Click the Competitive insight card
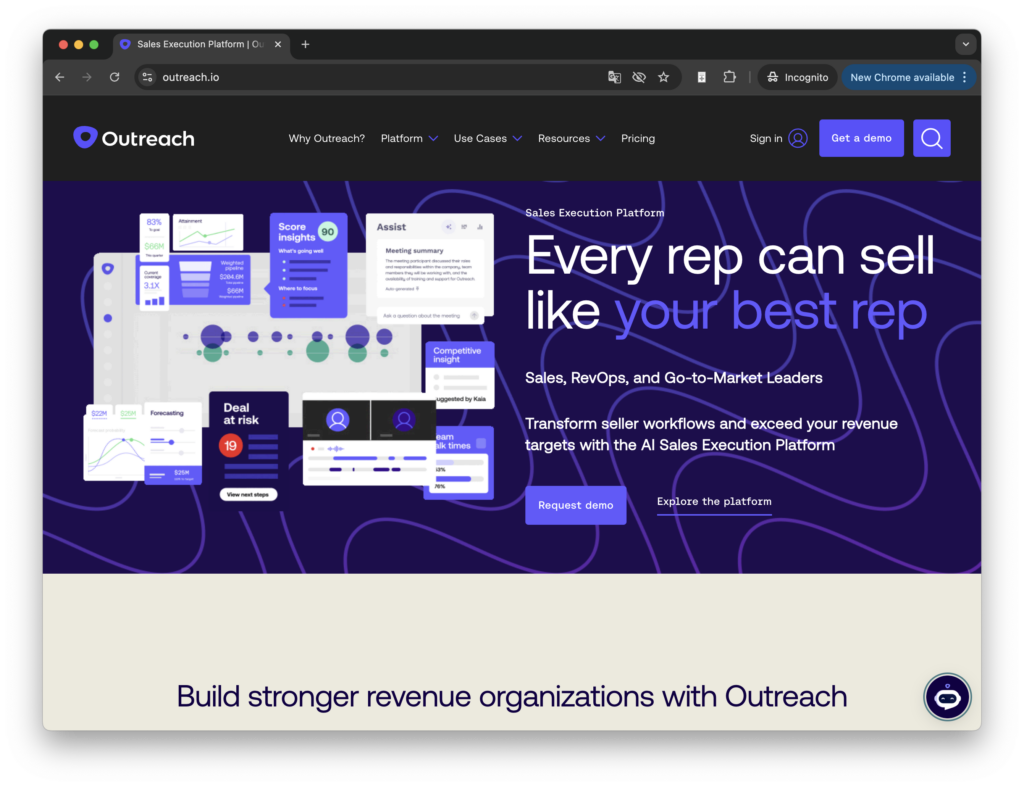The image size is (1024, 787). 460,374
